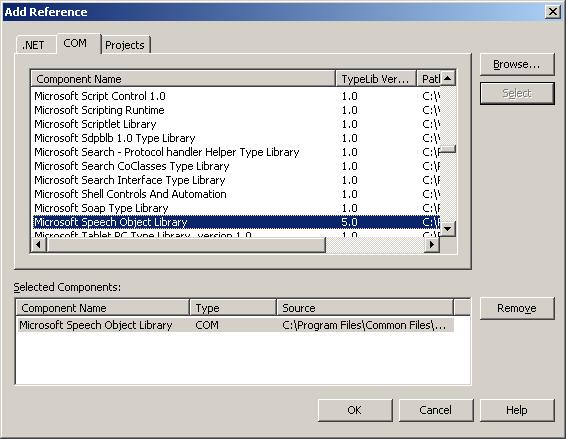Select Microsoft Scriptlet Library
Viewport: 566px width, 439px height.
coord(236,124)
